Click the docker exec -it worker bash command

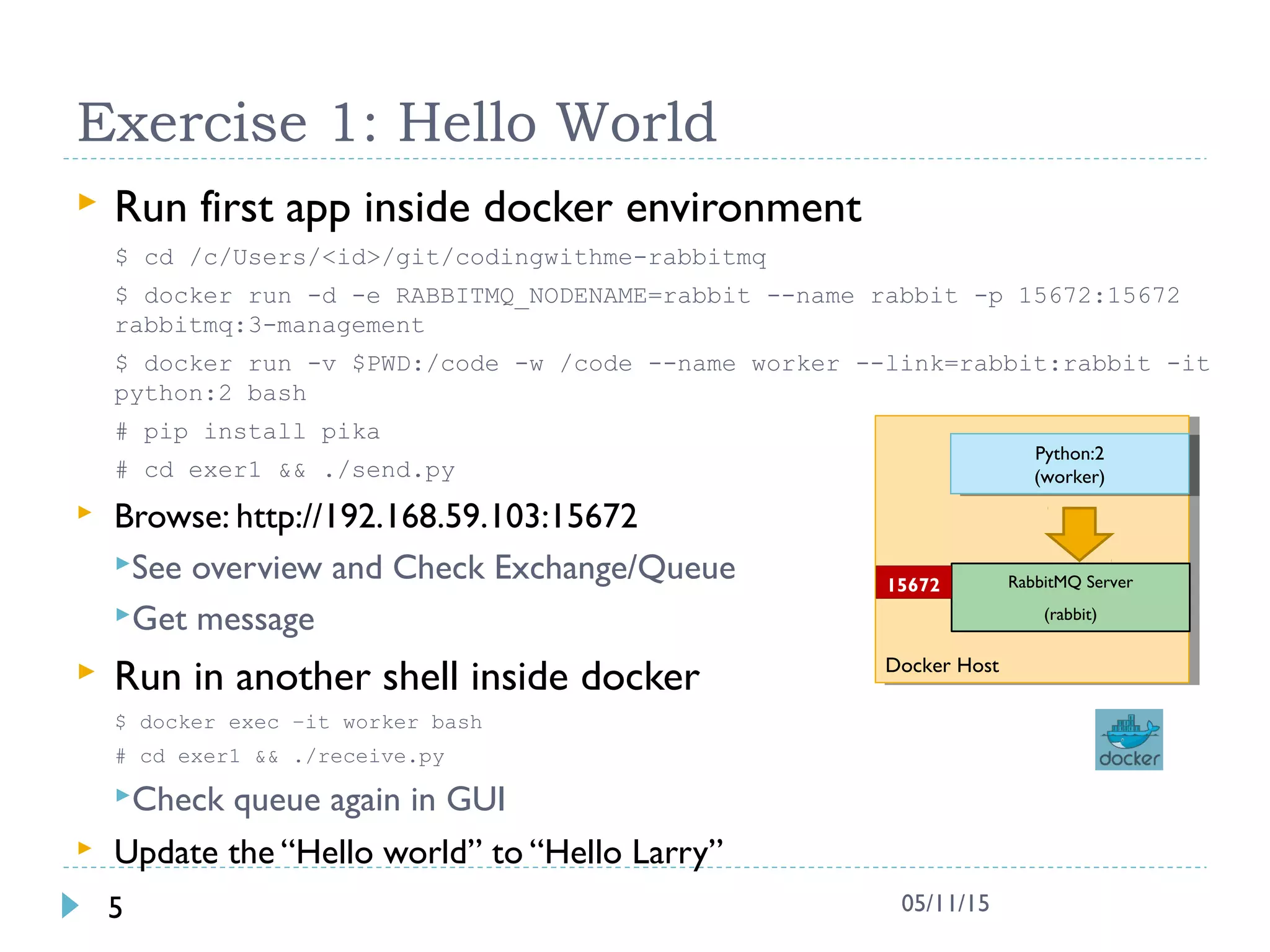(299, 722)
